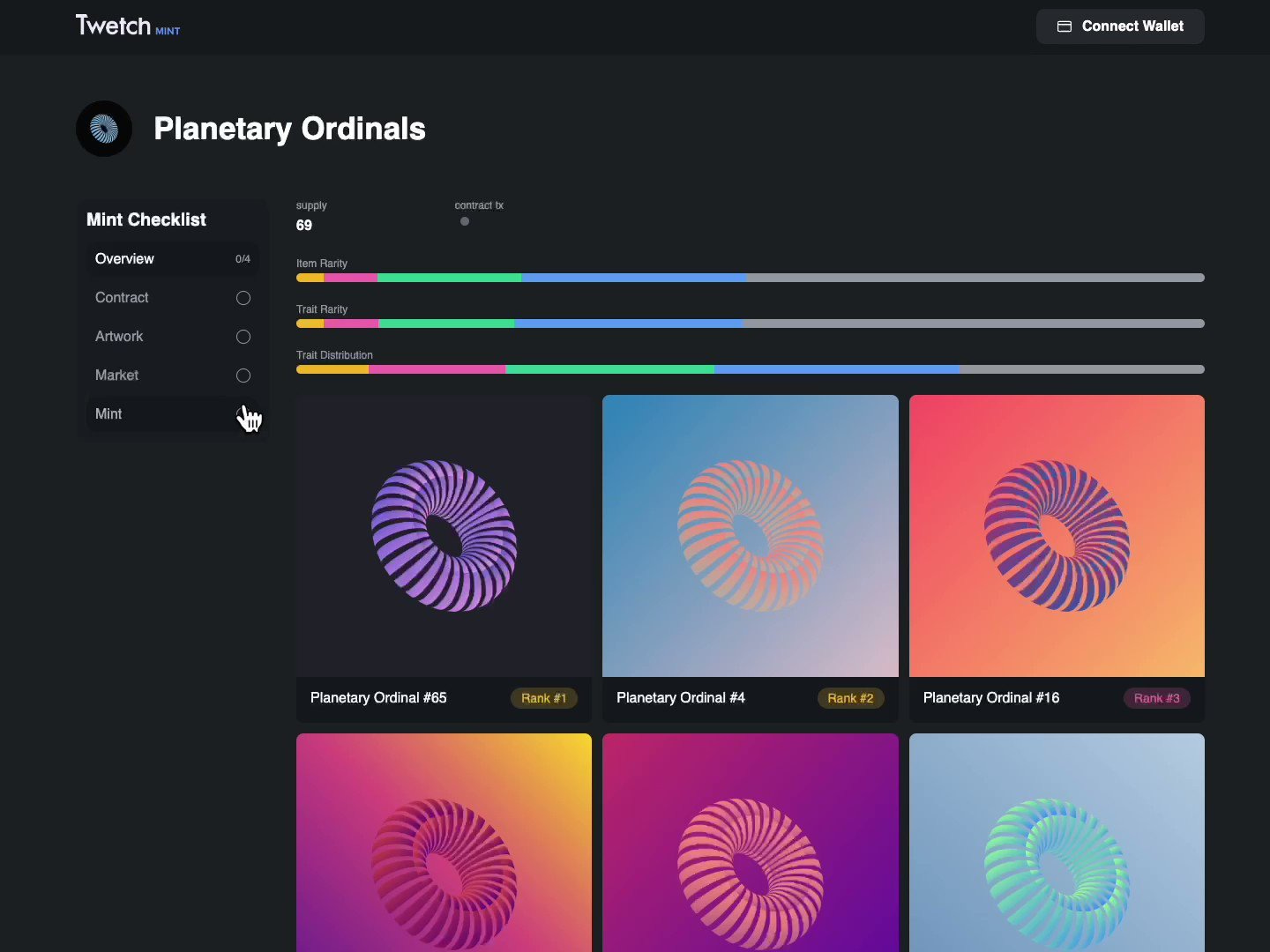Open the Mint checklist item
This screenshot has height=952, width=1270.
[x=173, y=413]
